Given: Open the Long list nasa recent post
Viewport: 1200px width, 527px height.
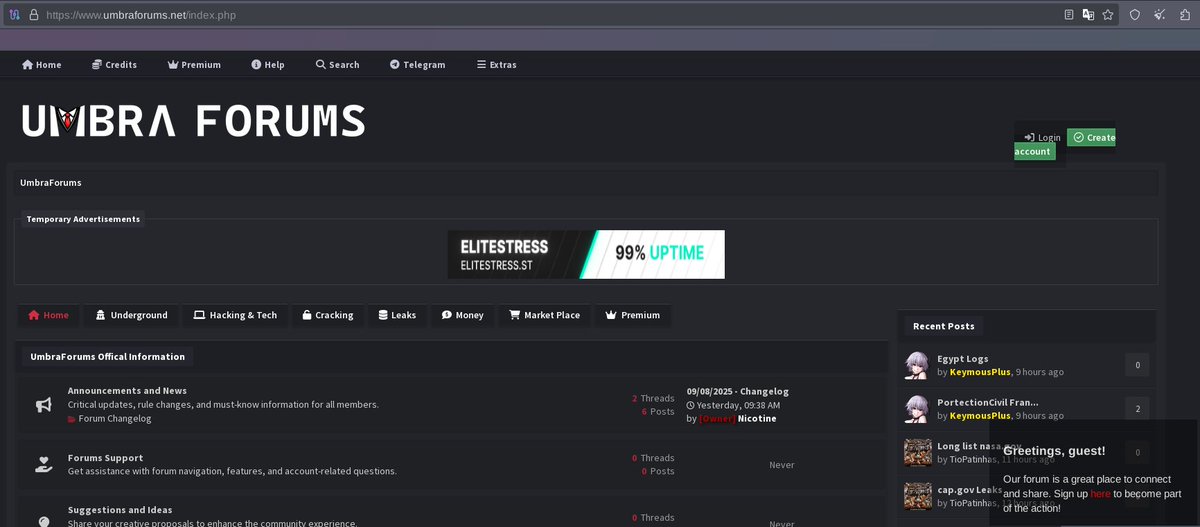Looking at the screenshot, I should click(979, 446).
